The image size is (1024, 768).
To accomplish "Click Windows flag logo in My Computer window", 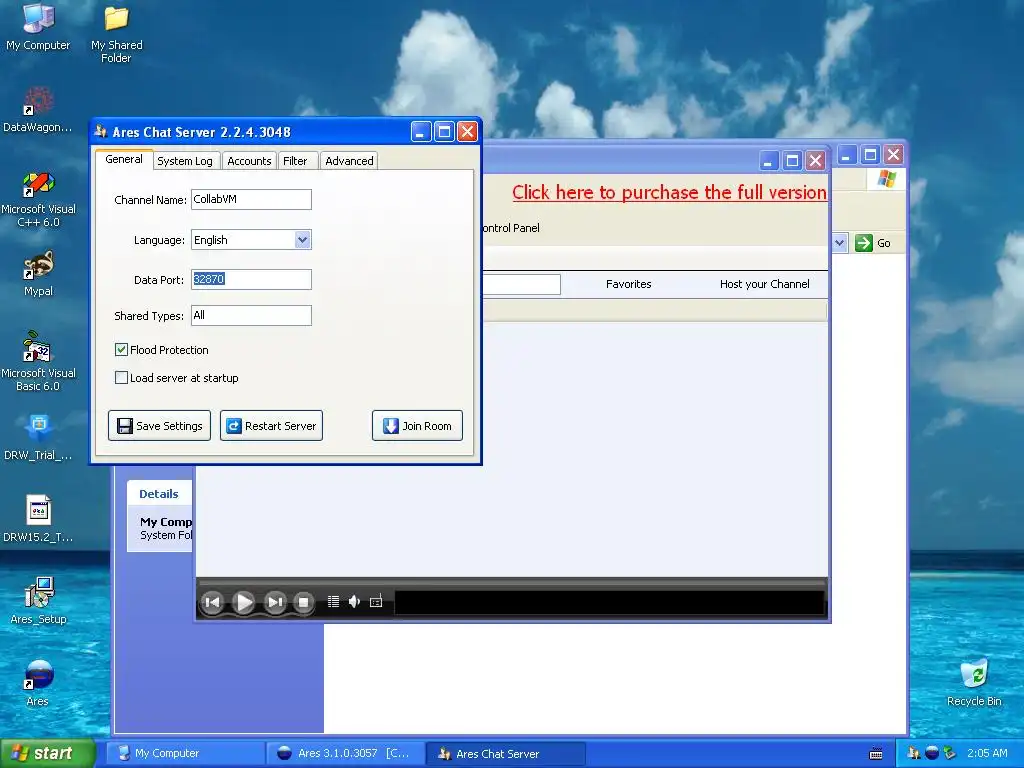I will [x=886, y=178].
